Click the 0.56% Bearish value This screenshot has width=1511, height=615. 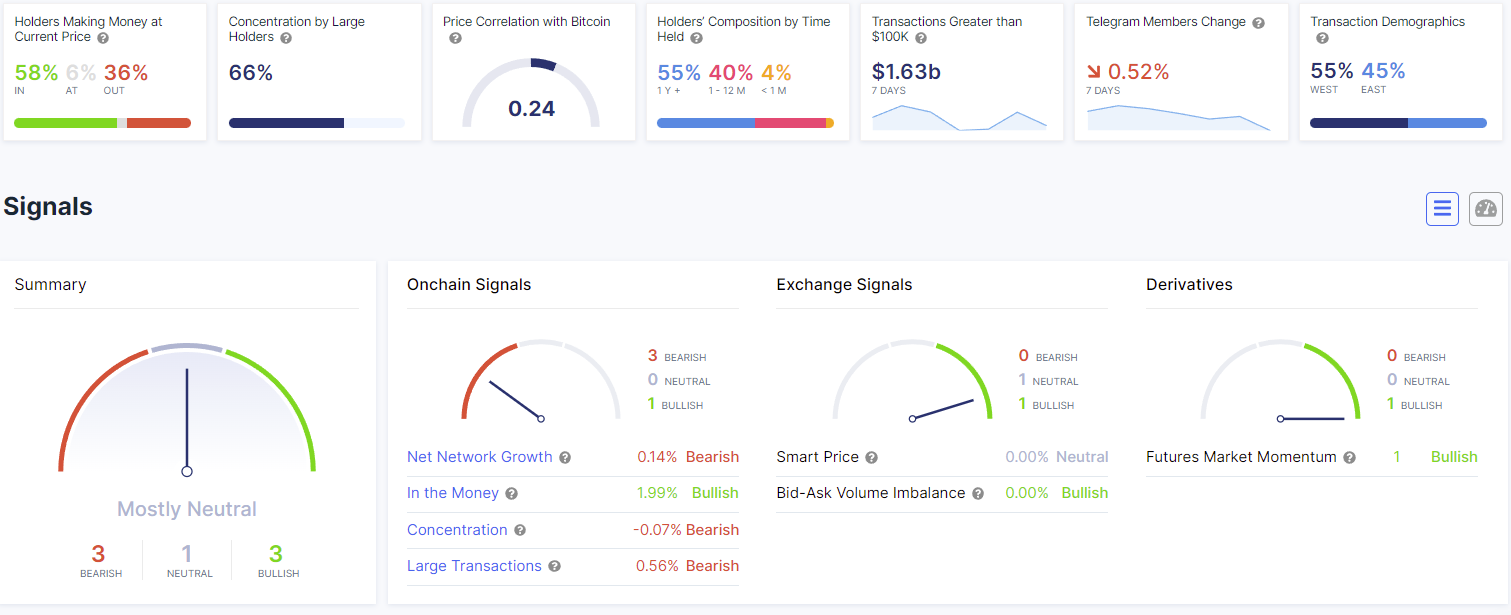coord(688,566)
